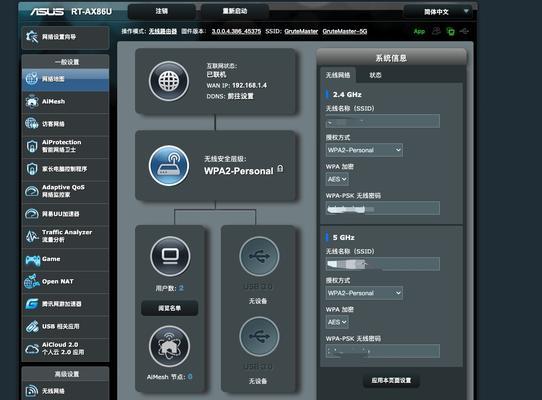Click the GruteMaster SSID link

point(301,31)
